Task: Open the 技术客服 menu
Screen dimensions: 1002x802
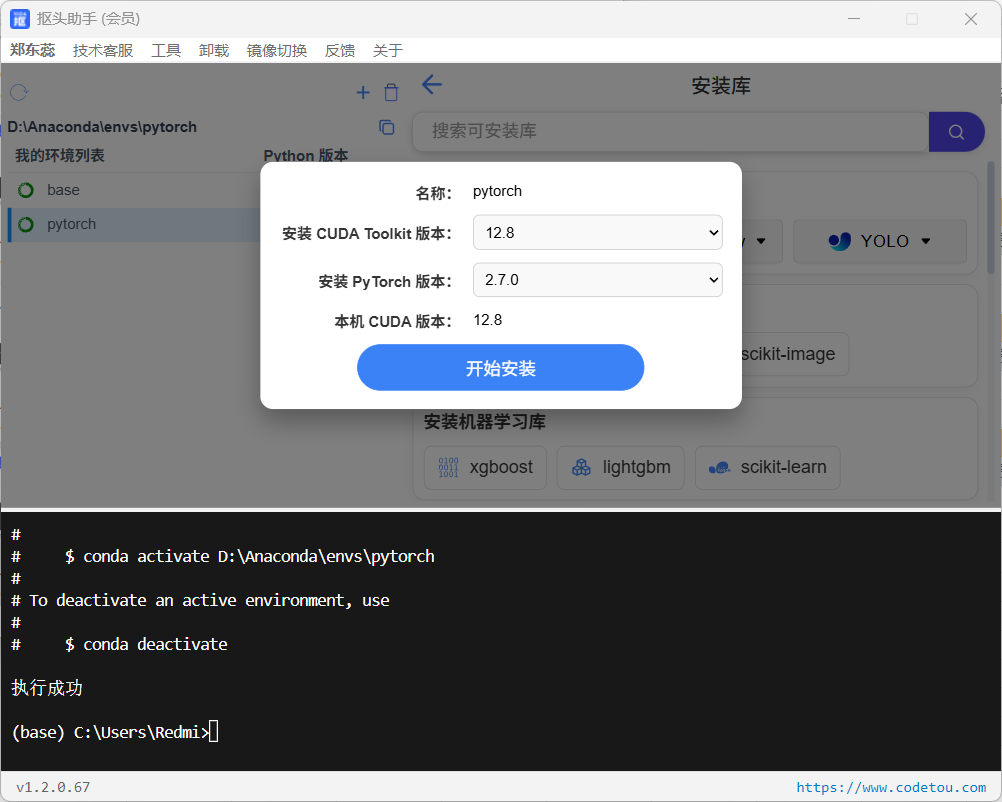Action: pos(103,50)
